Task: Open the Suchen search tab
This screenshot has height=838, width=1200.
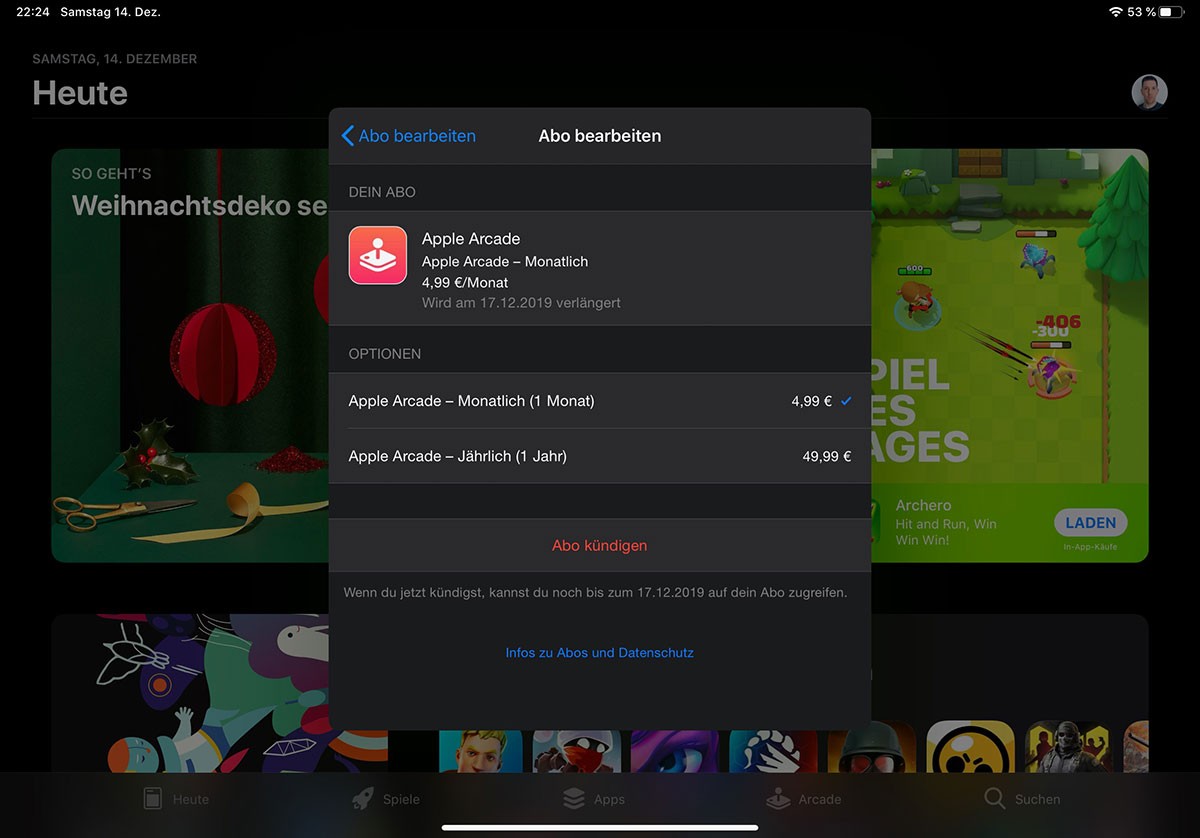Action: (1022, 799)
